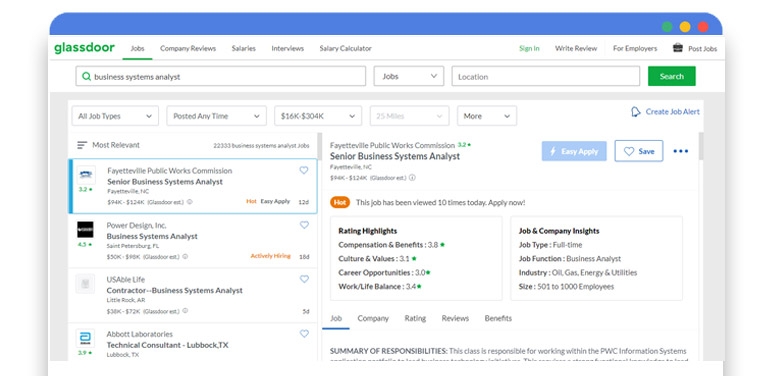Click the Location input field
Screen dimensions: 762x376
(x=546, y=76)
